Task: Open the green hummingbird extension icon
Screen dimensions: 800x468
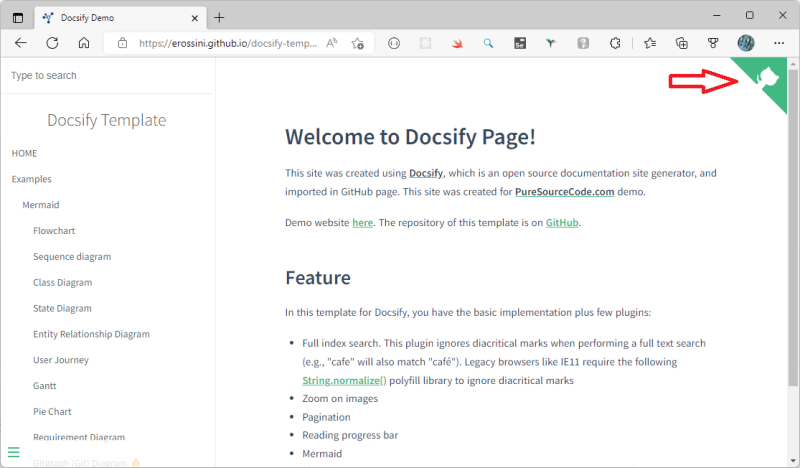Action: click(551, 43)
